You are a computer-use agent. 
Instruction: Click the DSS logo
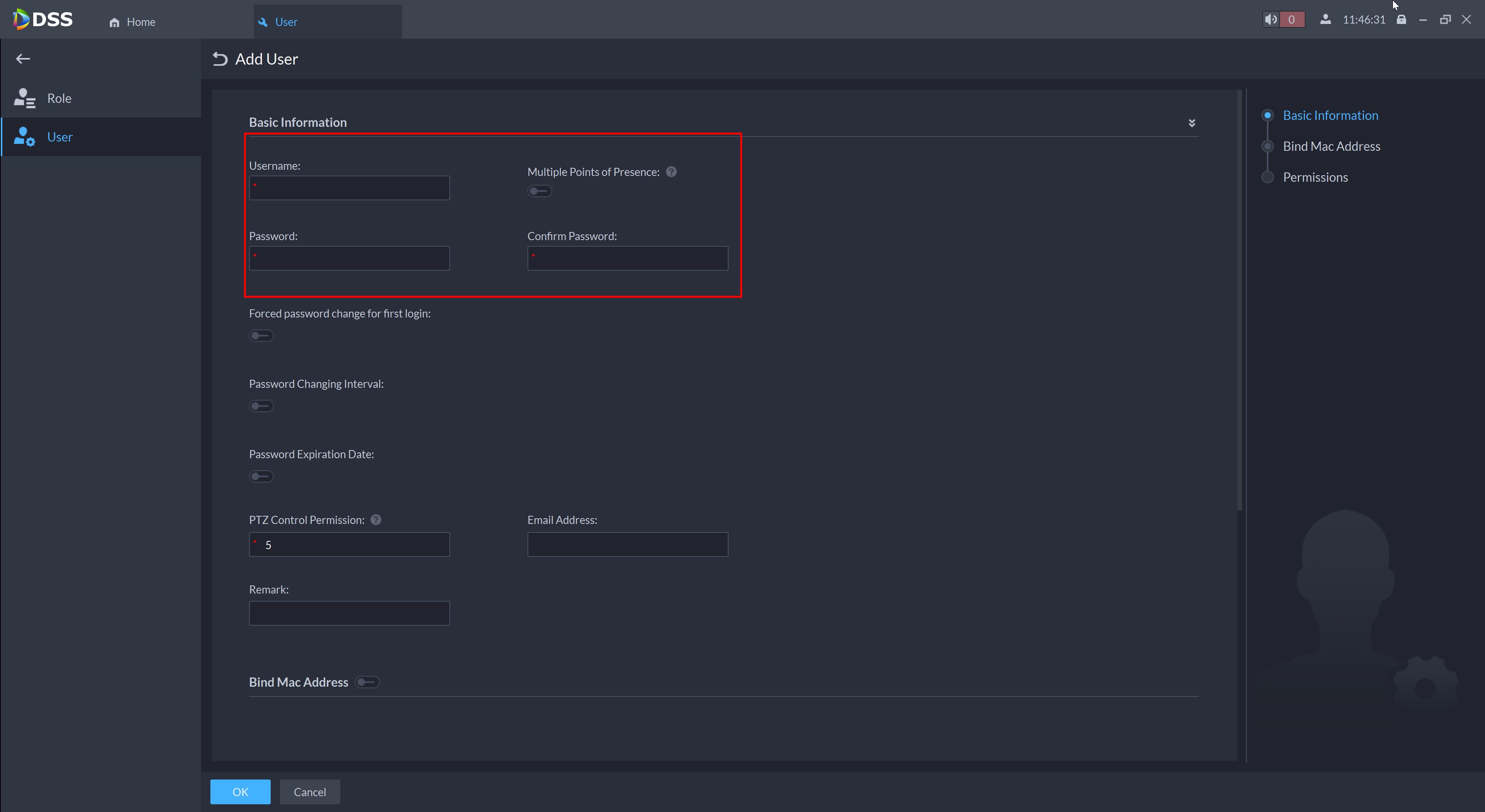click(x=43, y=20)
